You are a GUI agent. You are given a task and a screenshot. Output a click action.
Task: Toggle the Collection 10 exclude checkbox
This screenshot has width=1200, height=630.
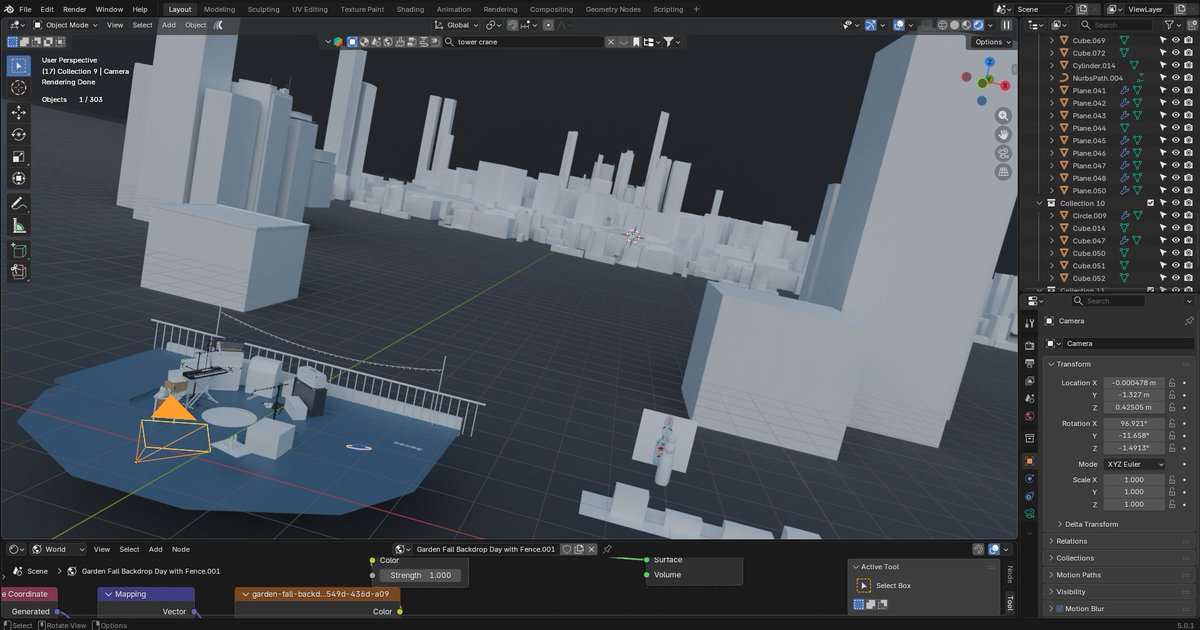coord(1150,203)
